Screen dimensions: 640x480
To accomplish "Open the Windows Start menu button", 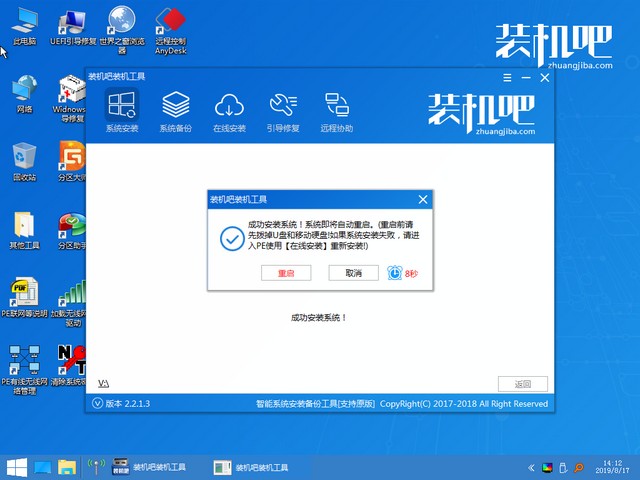I will [x=15, y=467].
